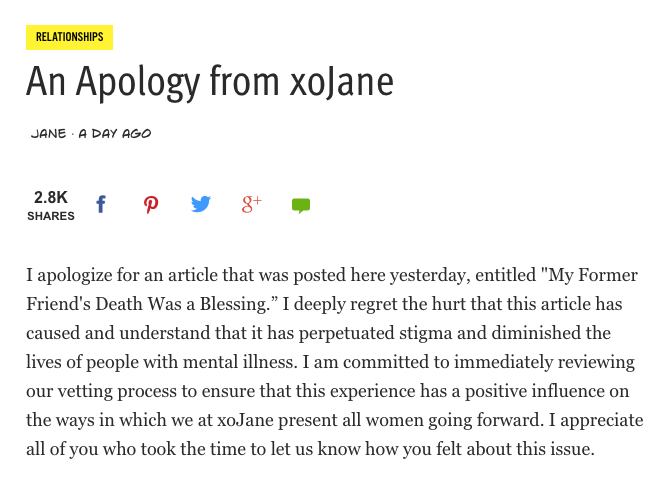Share the article on Google Plus
Image resolution: width=661 pixels, height=480 pixels.
click(251, 204)
